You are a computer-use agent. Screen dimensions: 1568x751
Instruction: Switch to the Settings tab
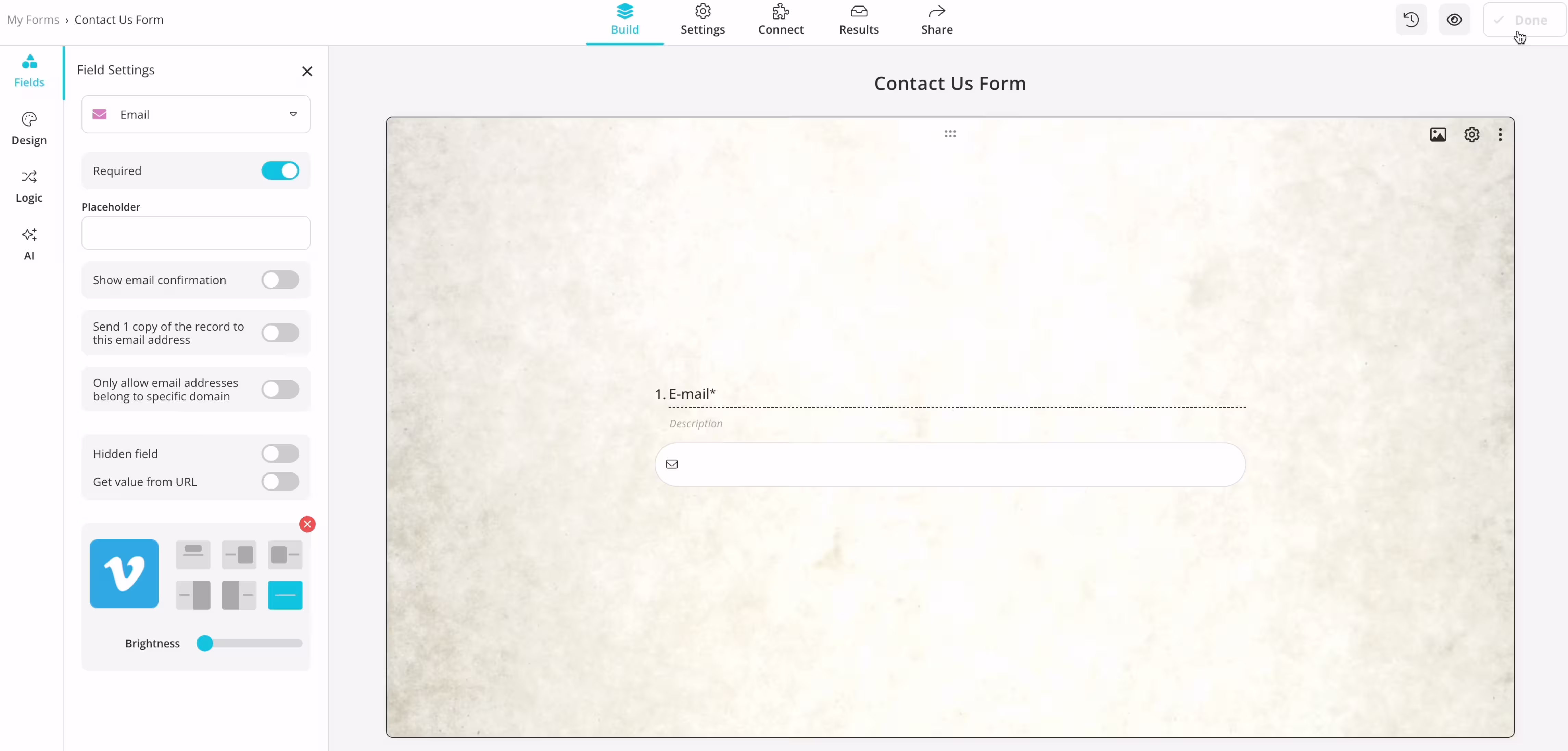(703, 20)
